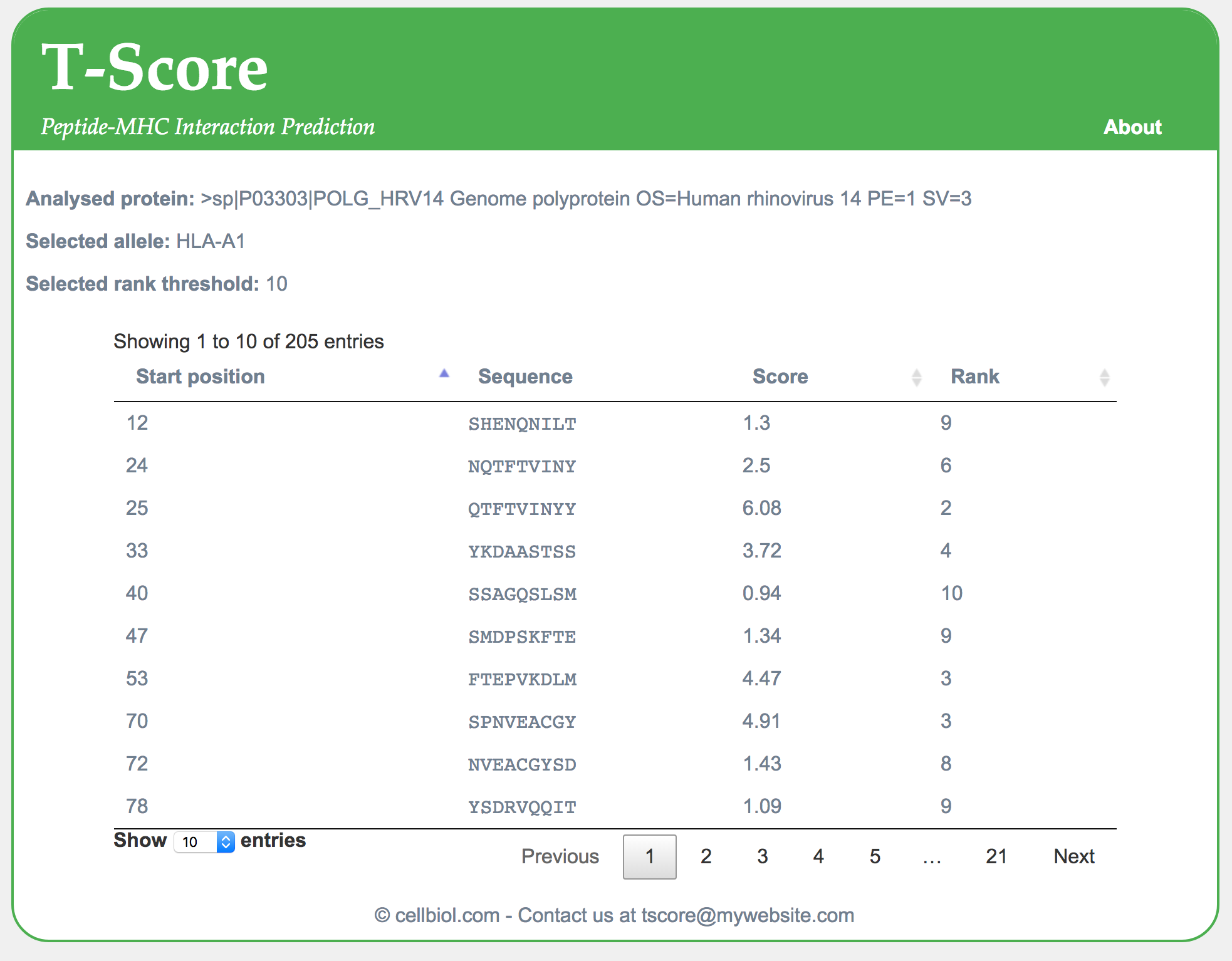Image resolution: width=1232 pixels, height=961 pixels.
Task: Click start position 12 cell
Action: tap(137, 423)
